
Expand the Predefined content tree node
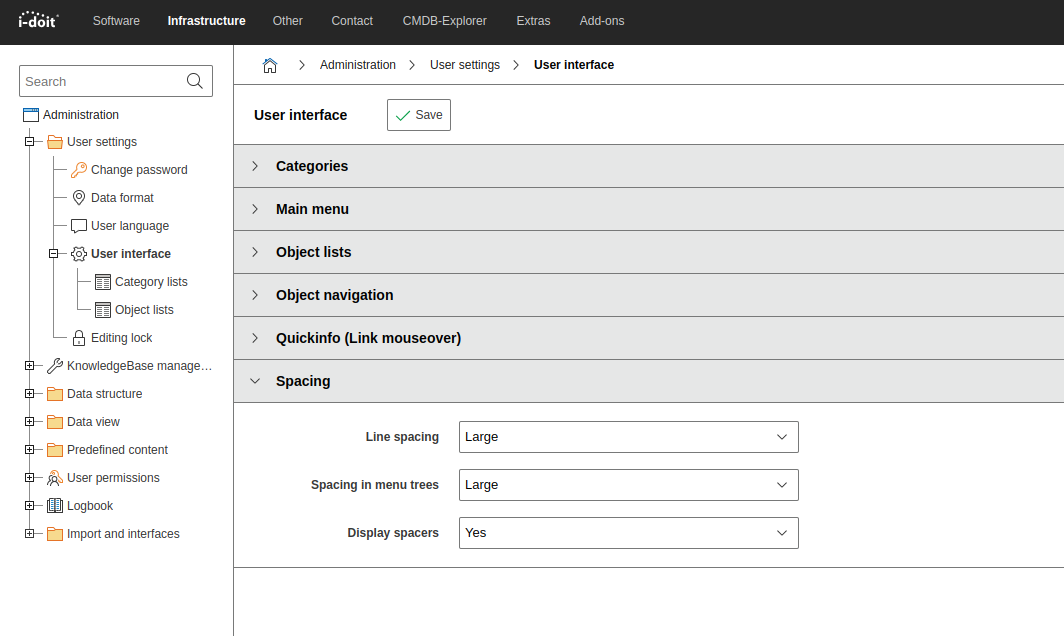coord(29,449)
